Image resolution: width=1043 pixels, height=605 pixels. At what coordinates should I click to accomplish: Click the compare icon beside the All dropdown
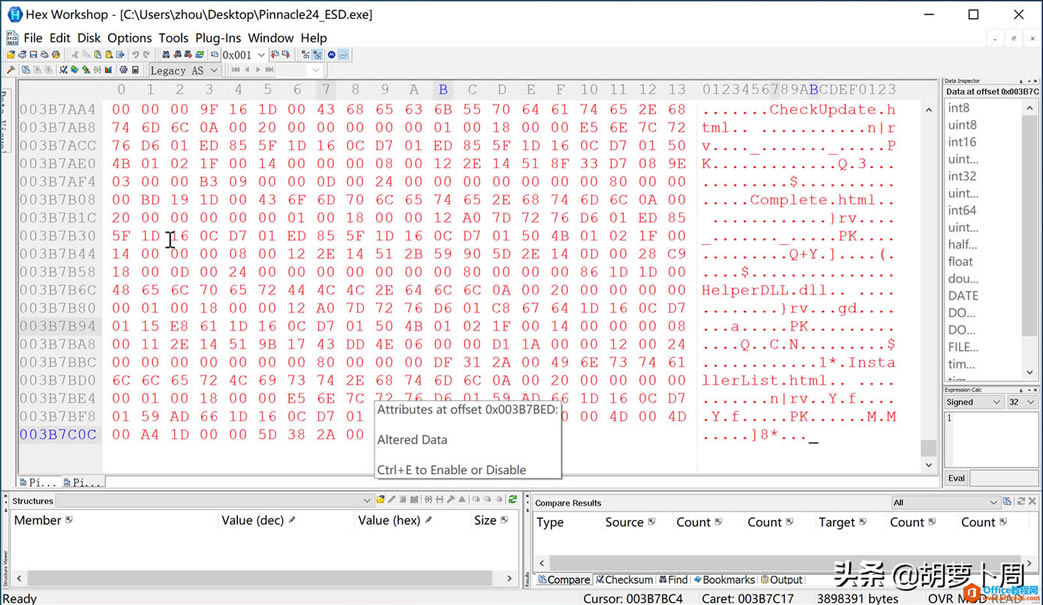click(1008, 501)
